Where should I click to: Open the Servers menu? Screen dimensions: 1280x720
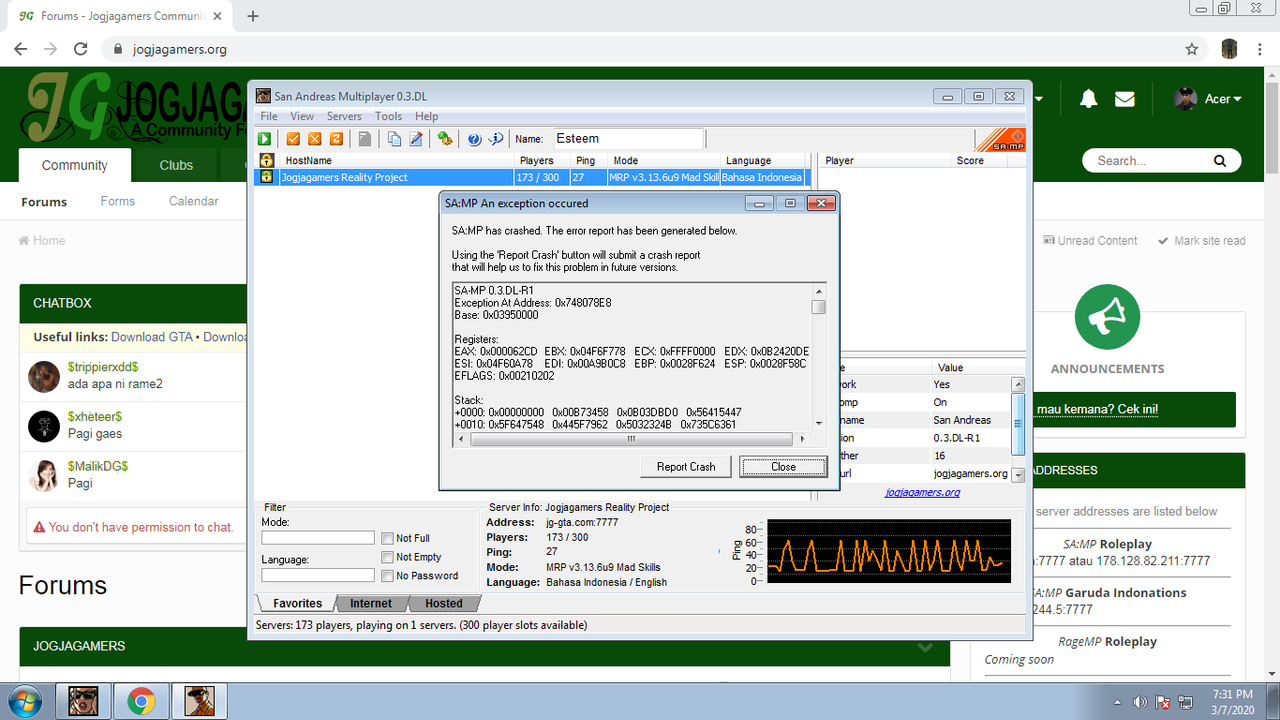[344, 117]
